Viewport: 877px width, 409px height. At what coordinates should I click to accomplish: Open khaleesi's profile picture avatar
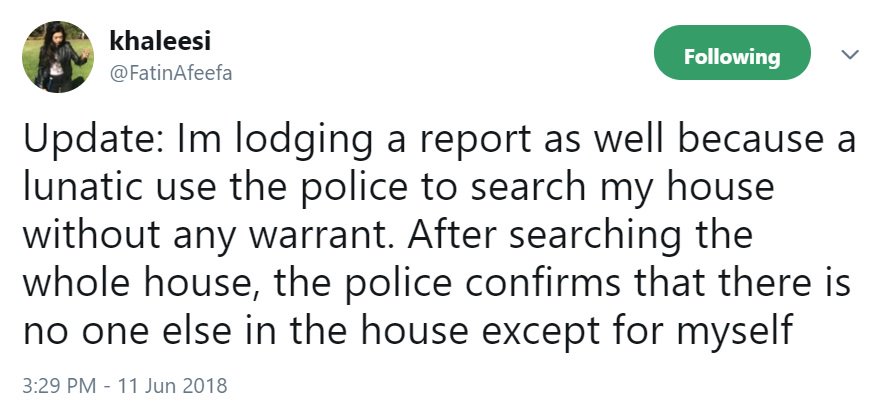[x=58, y=57]
